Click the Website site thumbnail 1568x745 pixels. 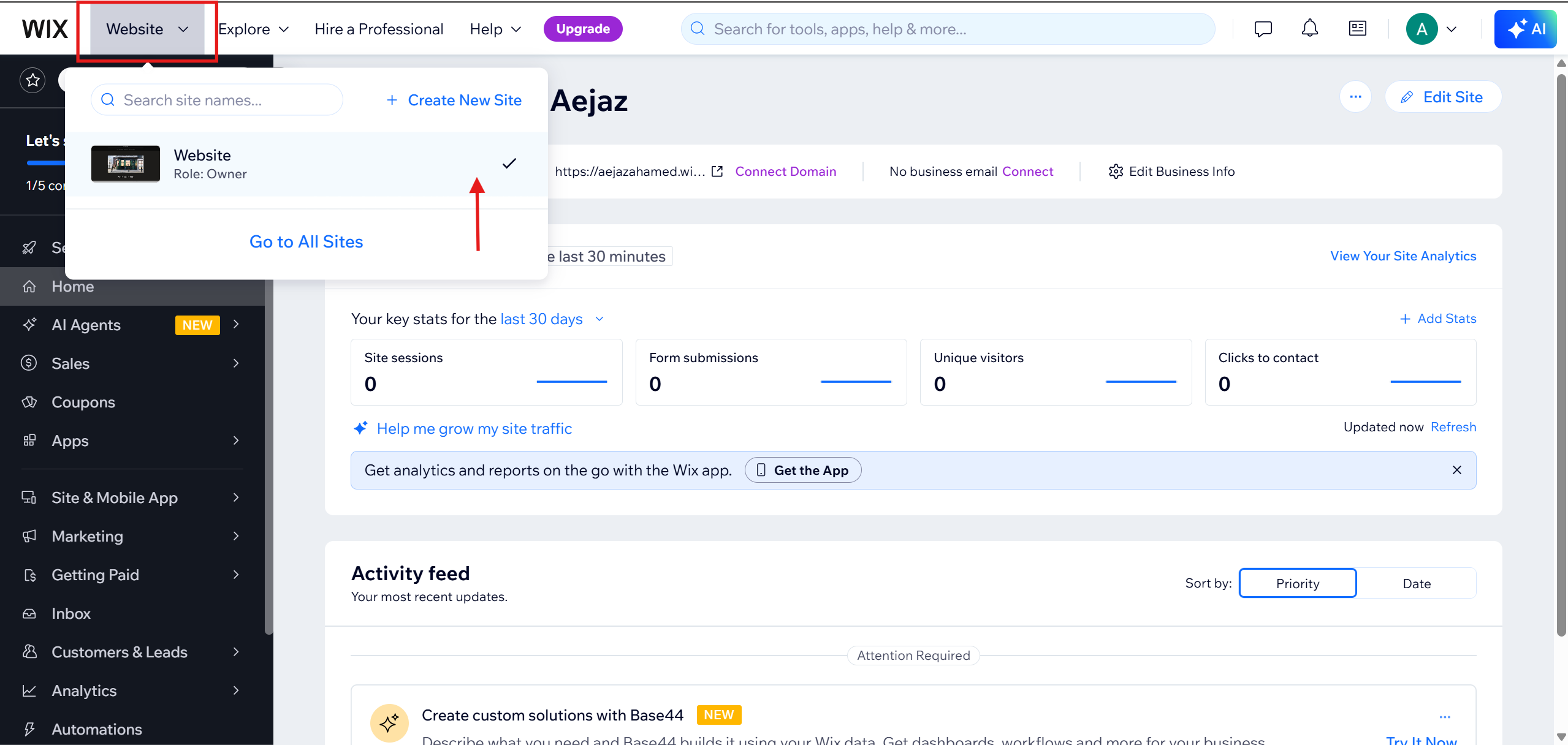coord(126,164)
